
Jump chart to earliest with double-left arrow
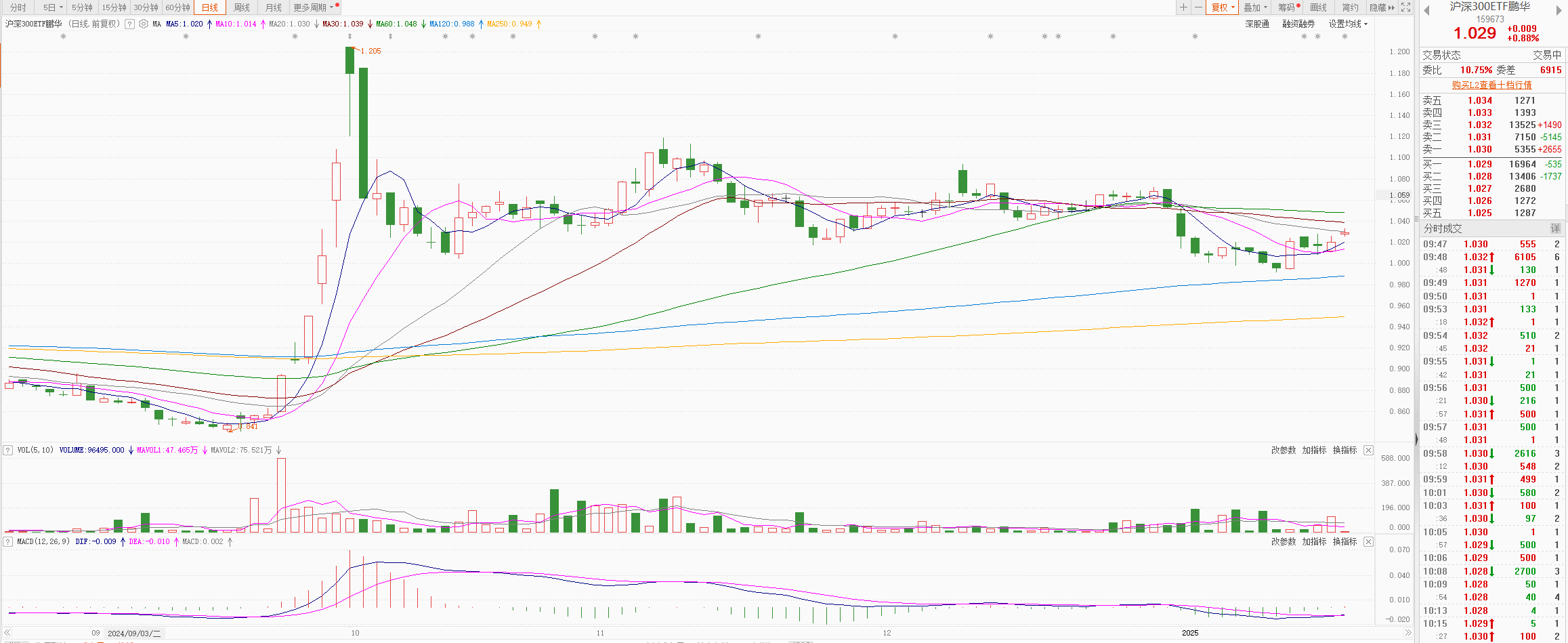click(7, 633)
